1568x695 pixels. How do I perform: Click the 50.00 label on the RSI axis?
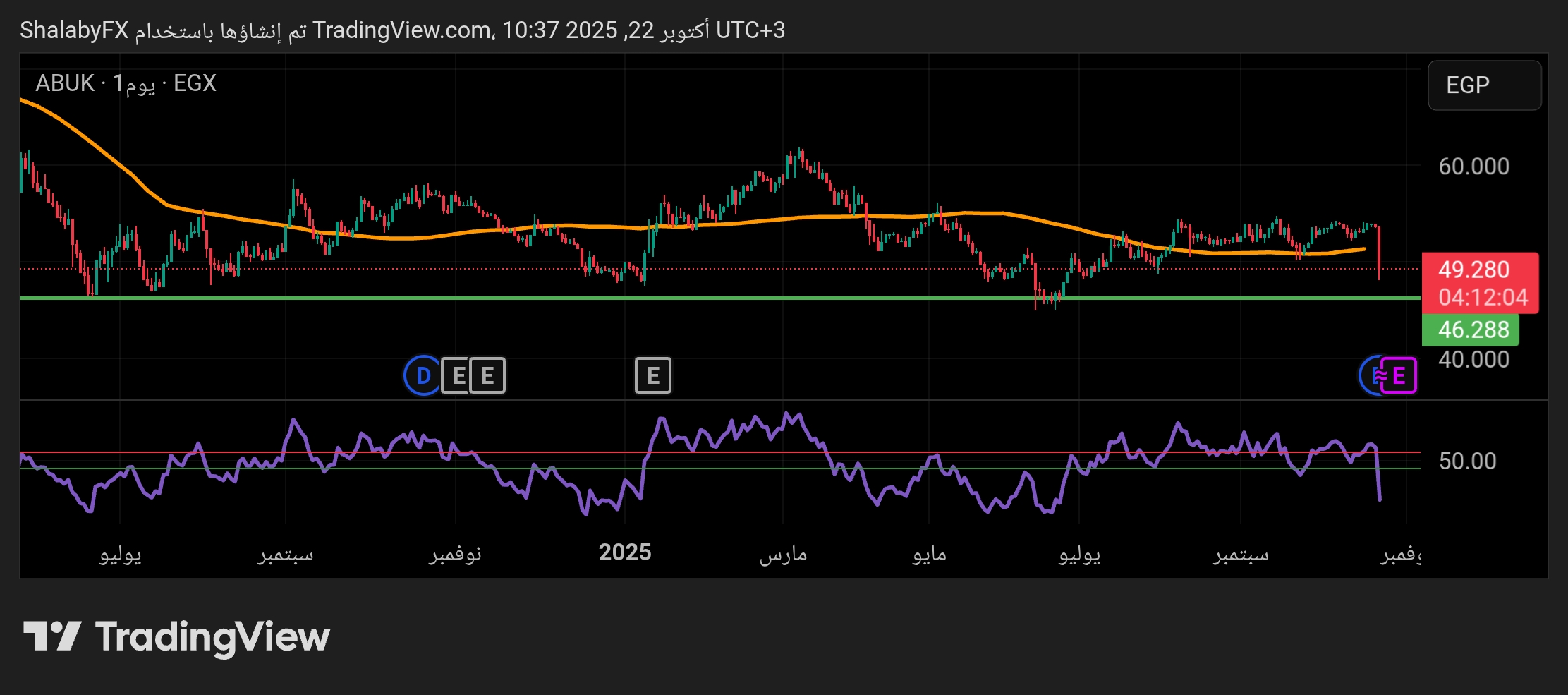tap(1467, 461)
